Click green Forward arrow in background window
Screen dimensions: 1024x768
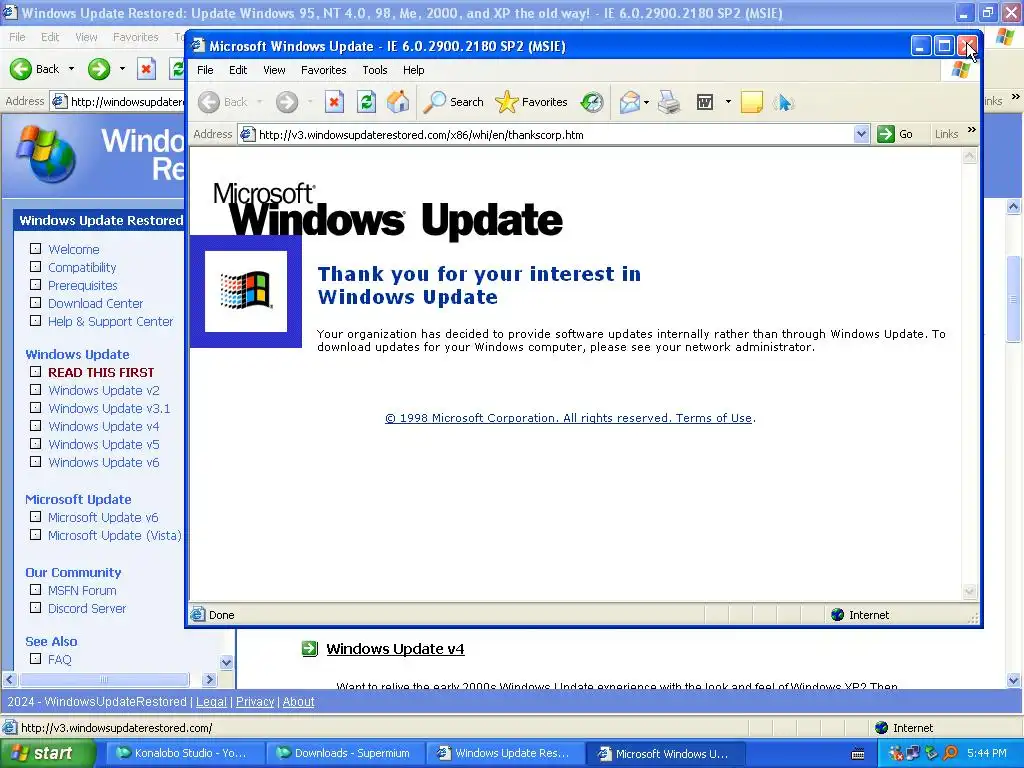tap(99, 69)
